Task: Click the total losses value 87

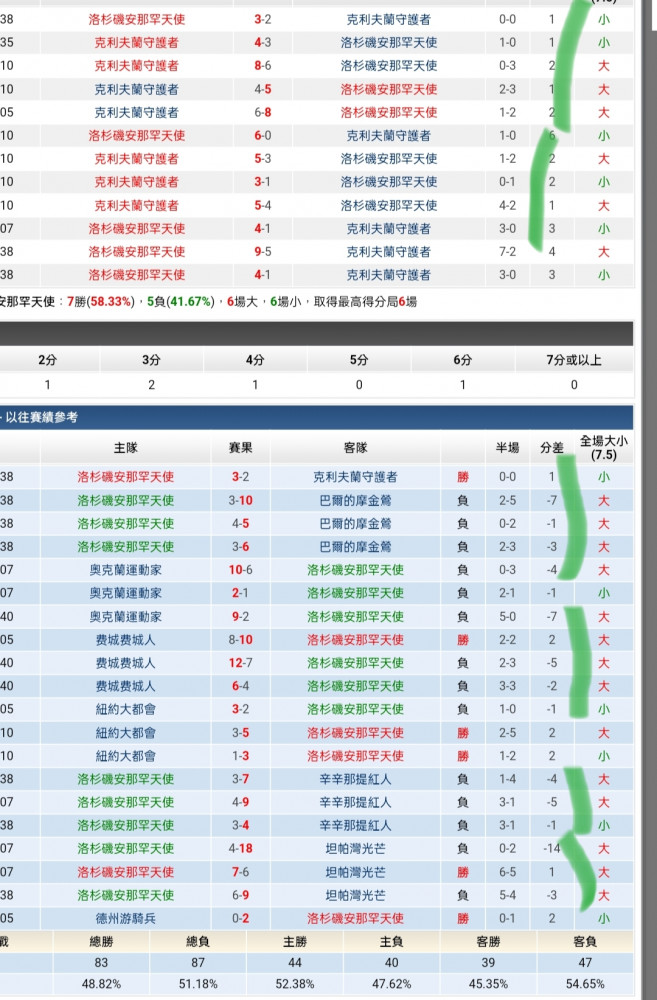Action: point(198,962)
